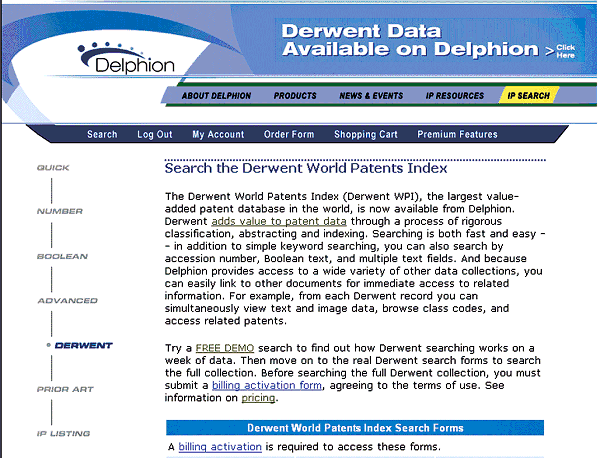Open Premium Features
The width and height of the screenshot is (600, 458).
[457, 134]
